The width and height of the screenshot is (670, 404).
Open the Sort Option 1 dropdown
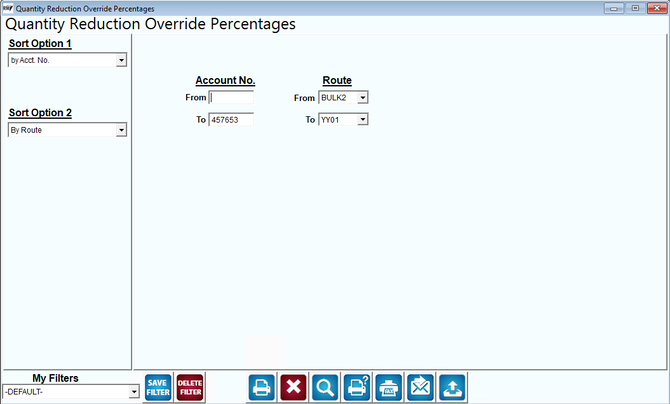(x=121, y=60)
